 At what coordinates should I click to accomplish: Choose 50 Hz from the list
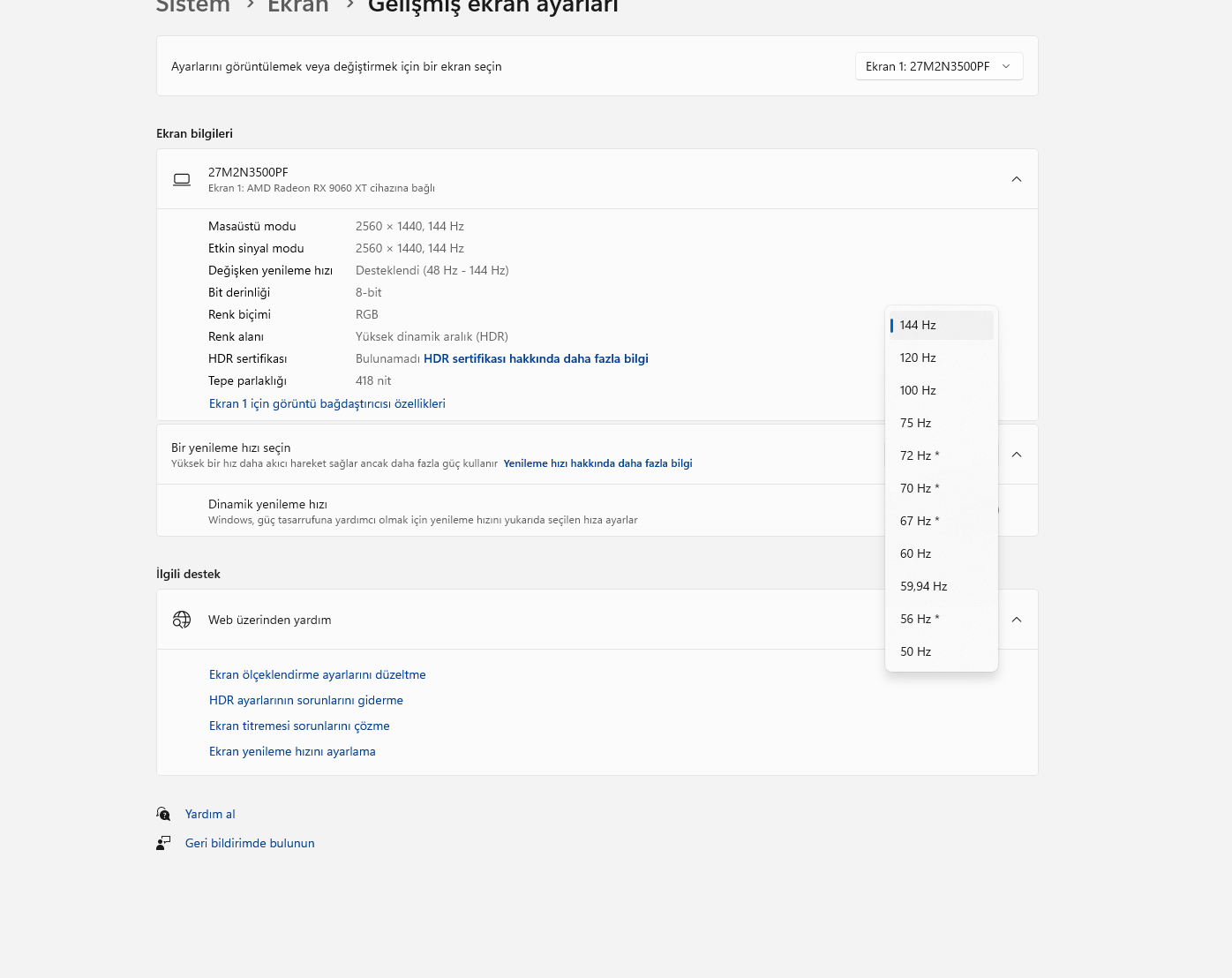(942, 651)
